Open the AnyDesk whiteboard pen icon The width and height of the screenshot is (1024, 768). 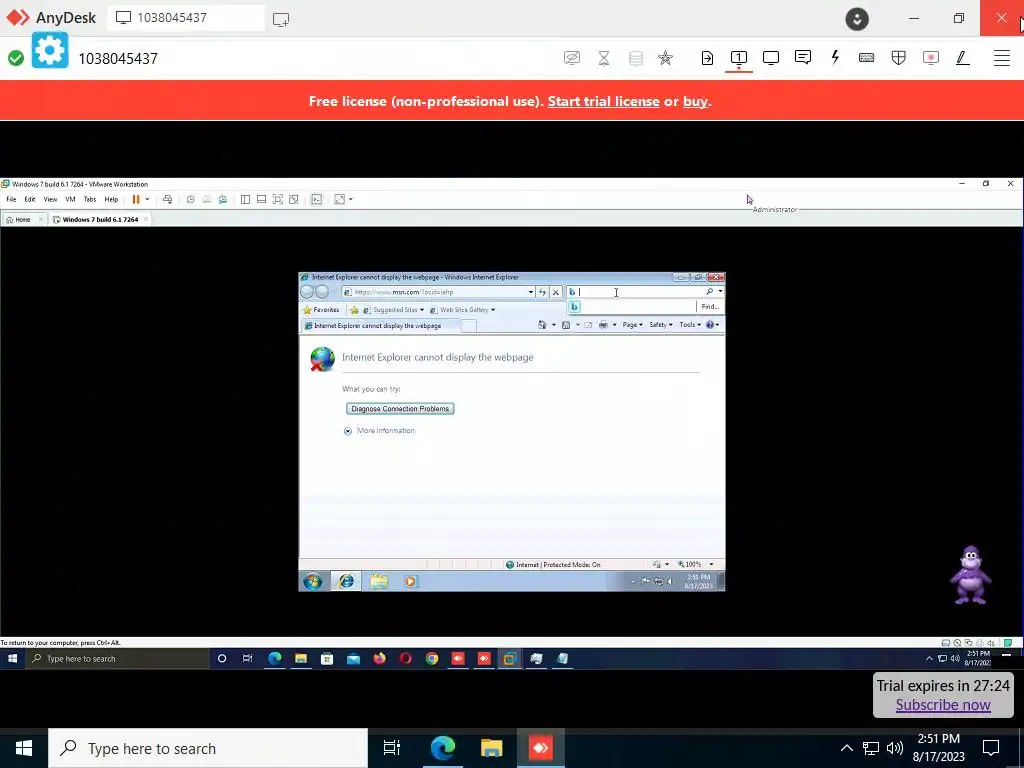pos(963,57)
